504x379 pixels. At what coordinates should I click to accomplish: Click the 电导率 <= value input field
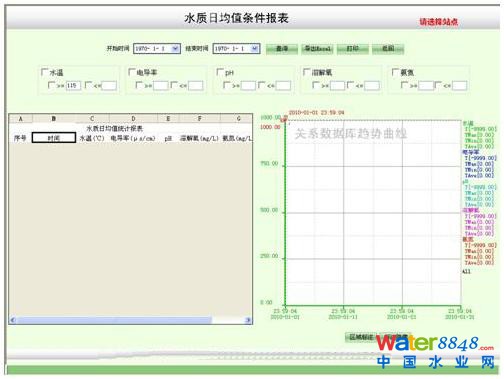(x=196, y=86)
